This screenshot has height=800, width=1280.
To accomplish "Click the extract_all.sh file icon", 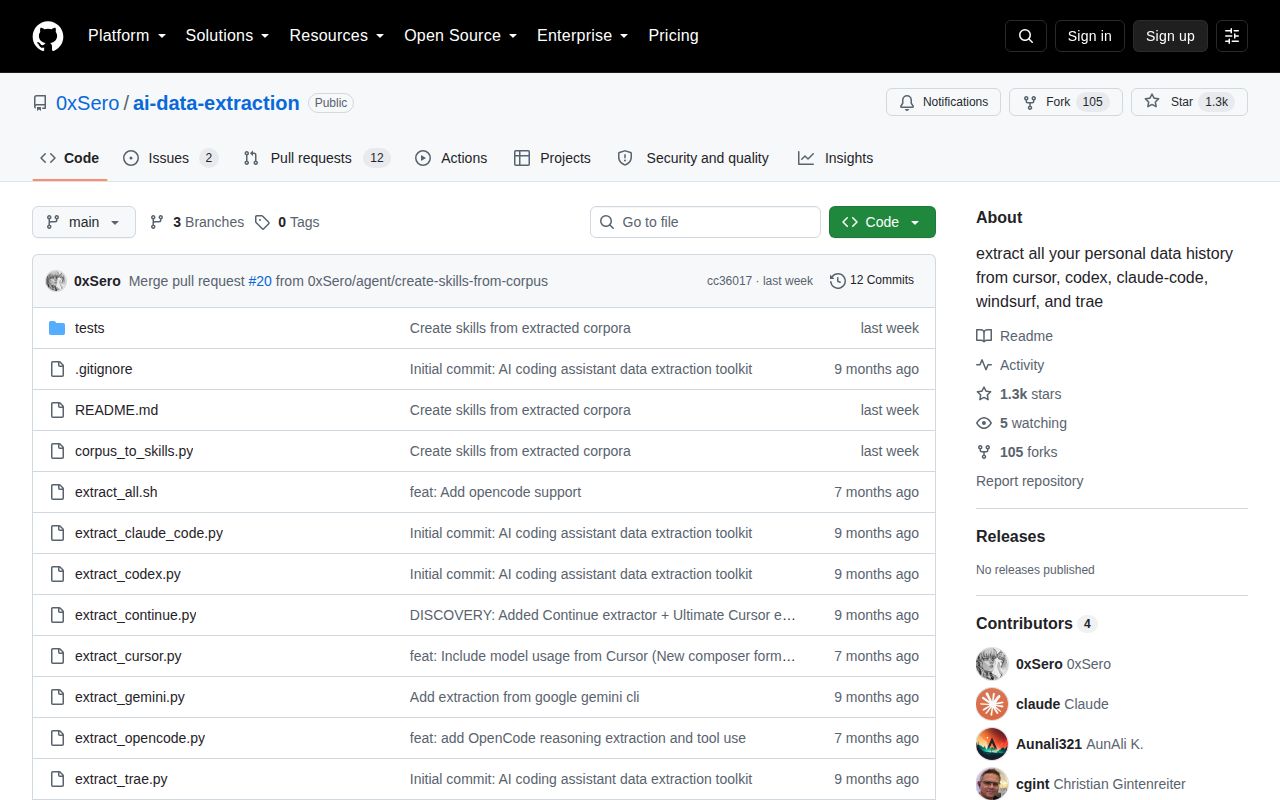I will [57, 492].
